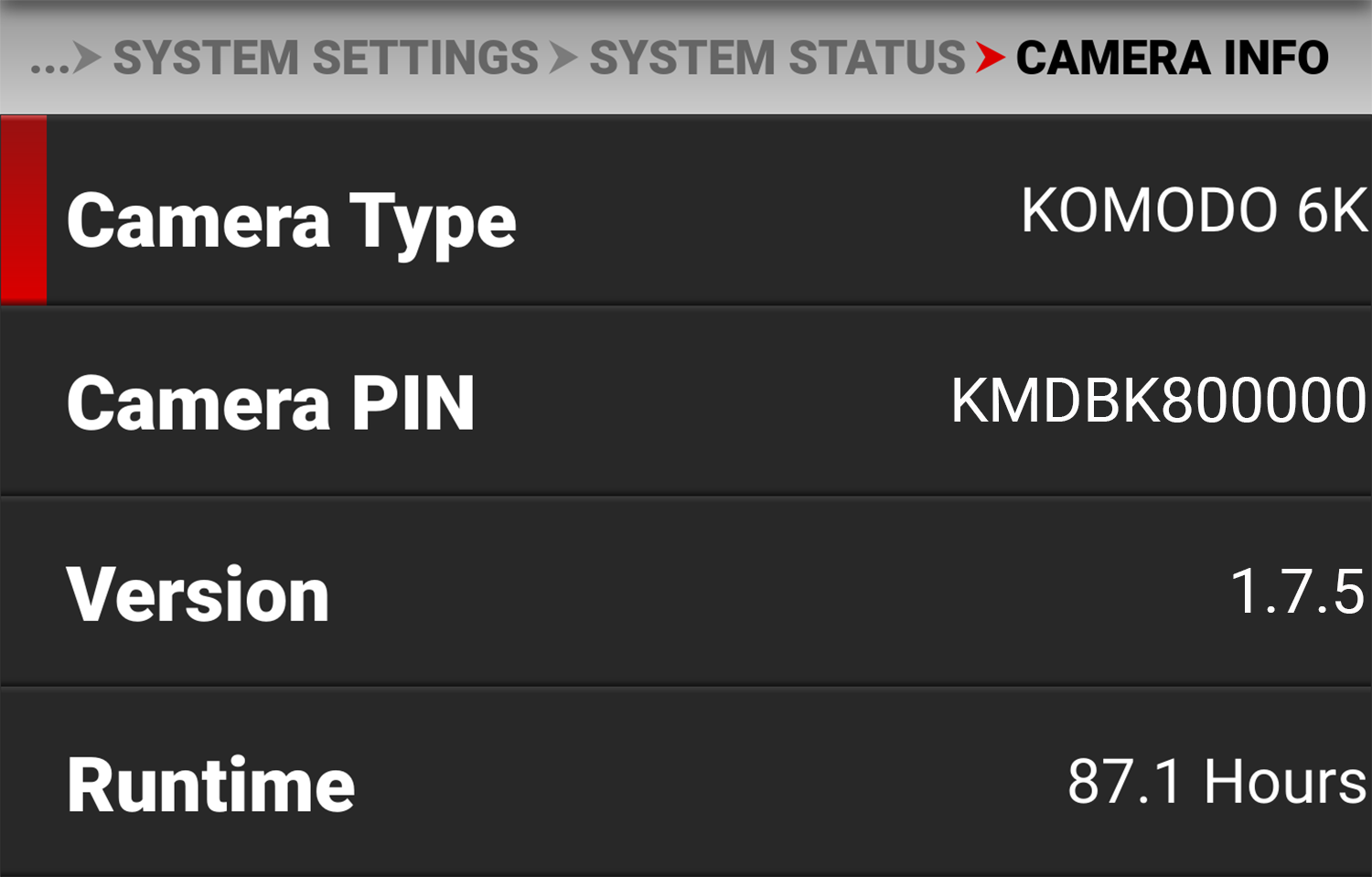Click divider between Camera Type and Camera PIN
Viewport: 1372px width, 877px height.
coord(686,305)
